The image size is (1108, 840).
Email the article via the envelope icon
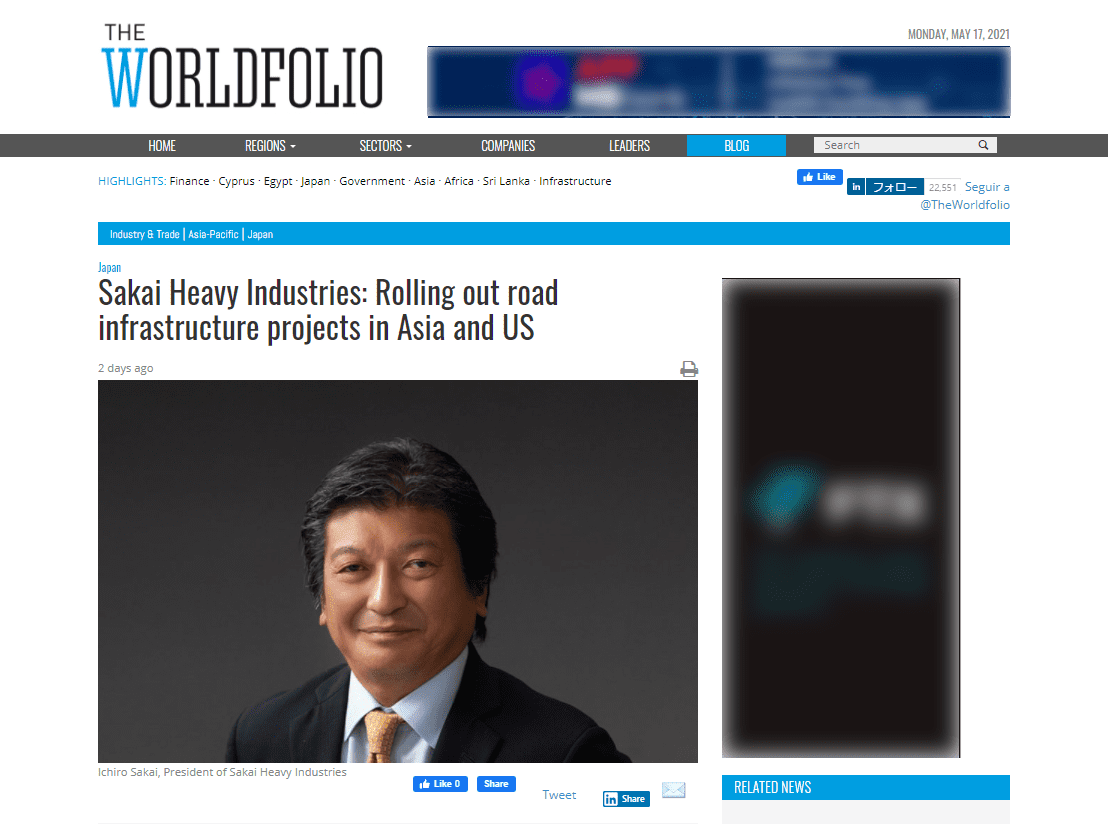click(x=673, y=790)
